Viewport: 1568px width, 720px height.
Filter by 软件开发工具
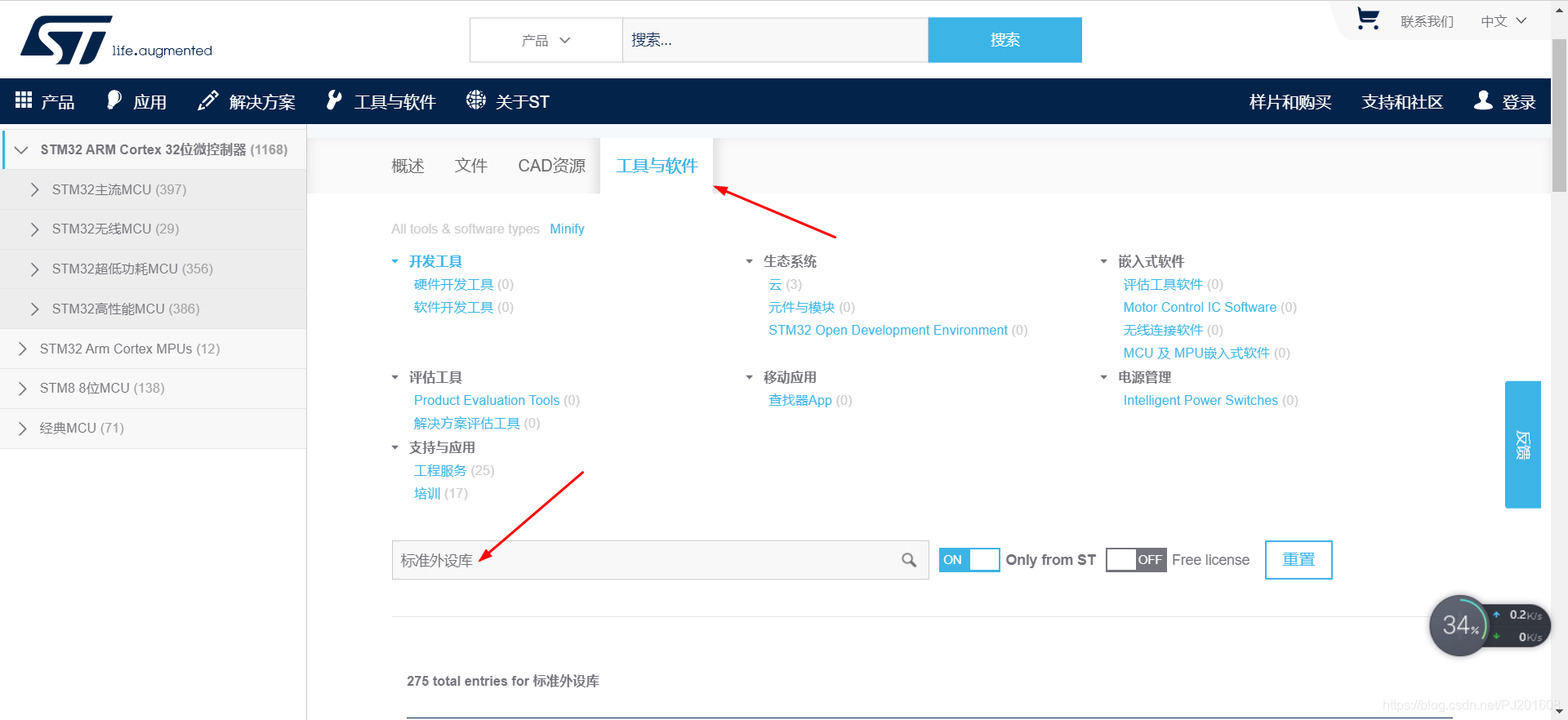(x=453, y=307)
